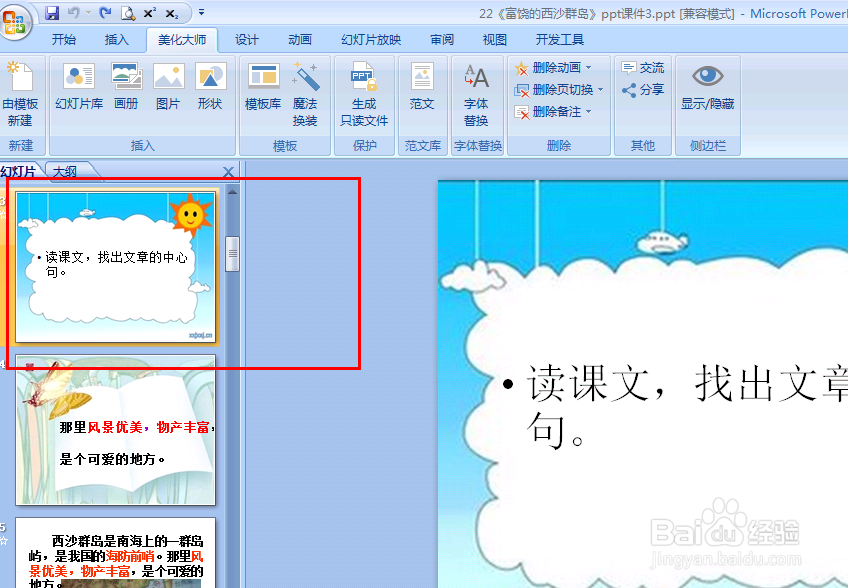Select the second slide thumbnail with butterfly
This screenshot has height=588, width=848.
tap(115, 430)
